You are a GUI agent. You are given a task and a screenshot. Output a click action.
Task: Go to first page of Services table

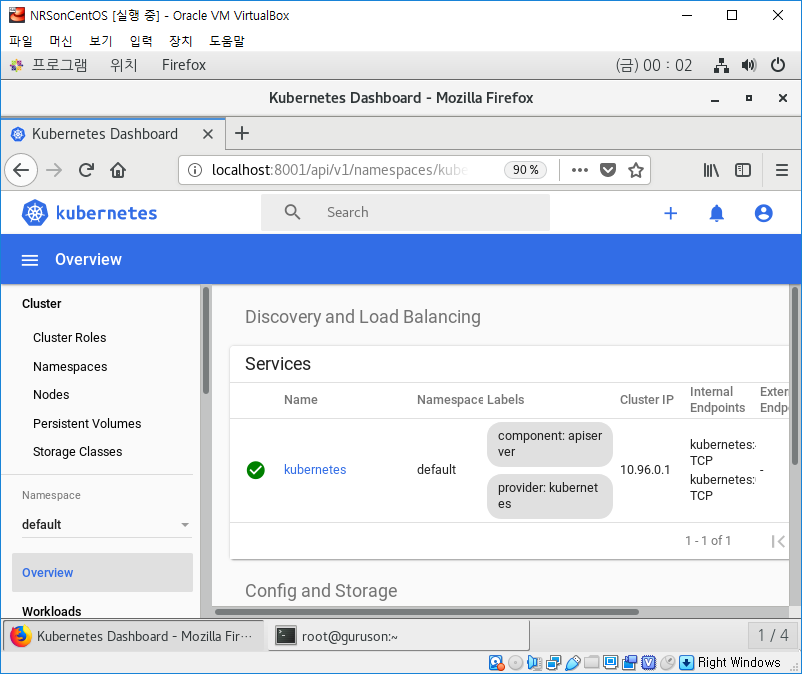(778, 541)
